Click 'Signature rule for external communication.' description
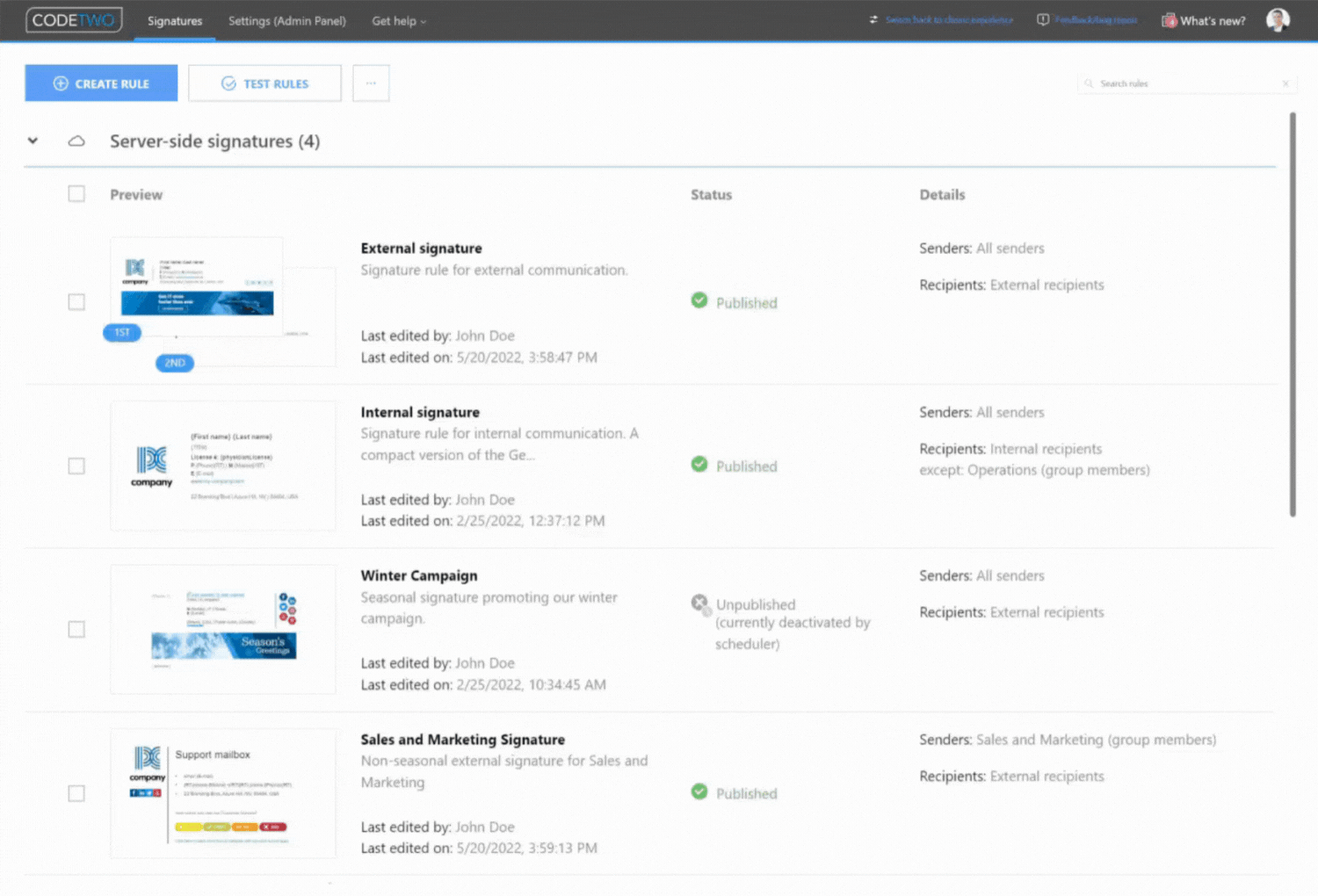 tap(494, 270)
